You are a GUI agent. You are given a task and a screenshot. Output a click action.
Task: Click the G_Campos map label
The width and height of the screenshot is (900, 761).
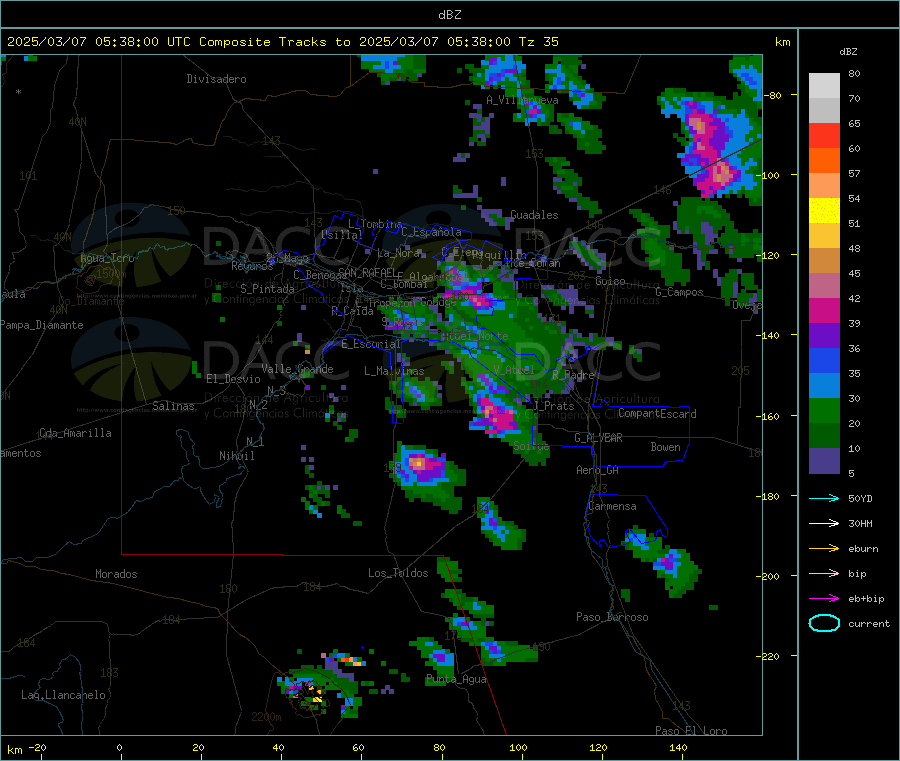pos(679,292)
